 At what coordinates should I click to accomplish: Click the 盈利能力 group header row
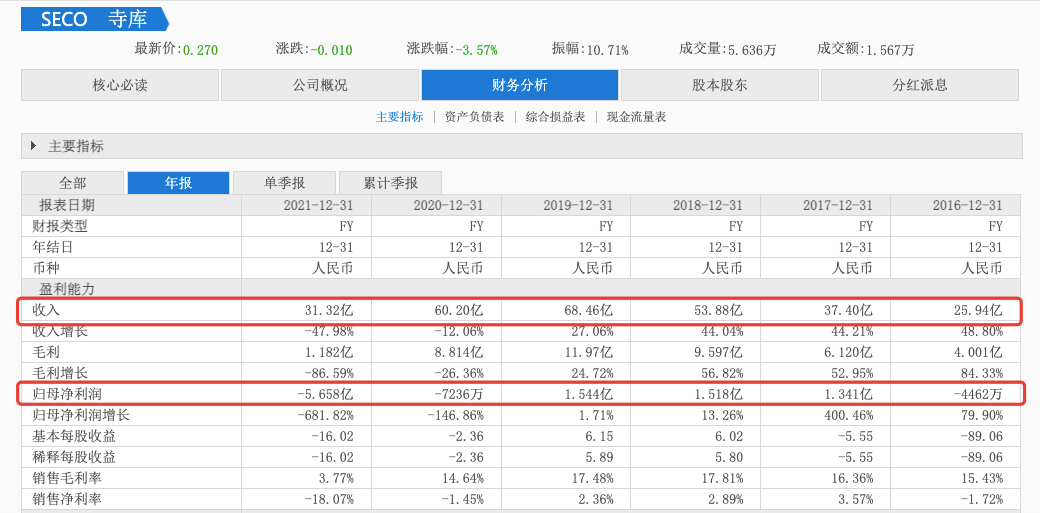(67, 288)
